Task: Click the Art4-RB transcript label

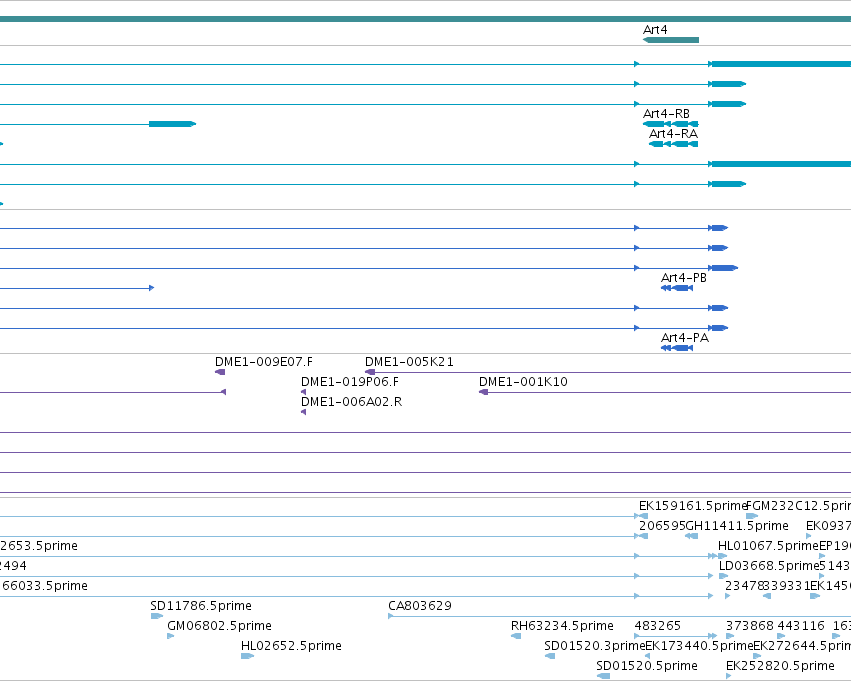Action: [666, 114]
